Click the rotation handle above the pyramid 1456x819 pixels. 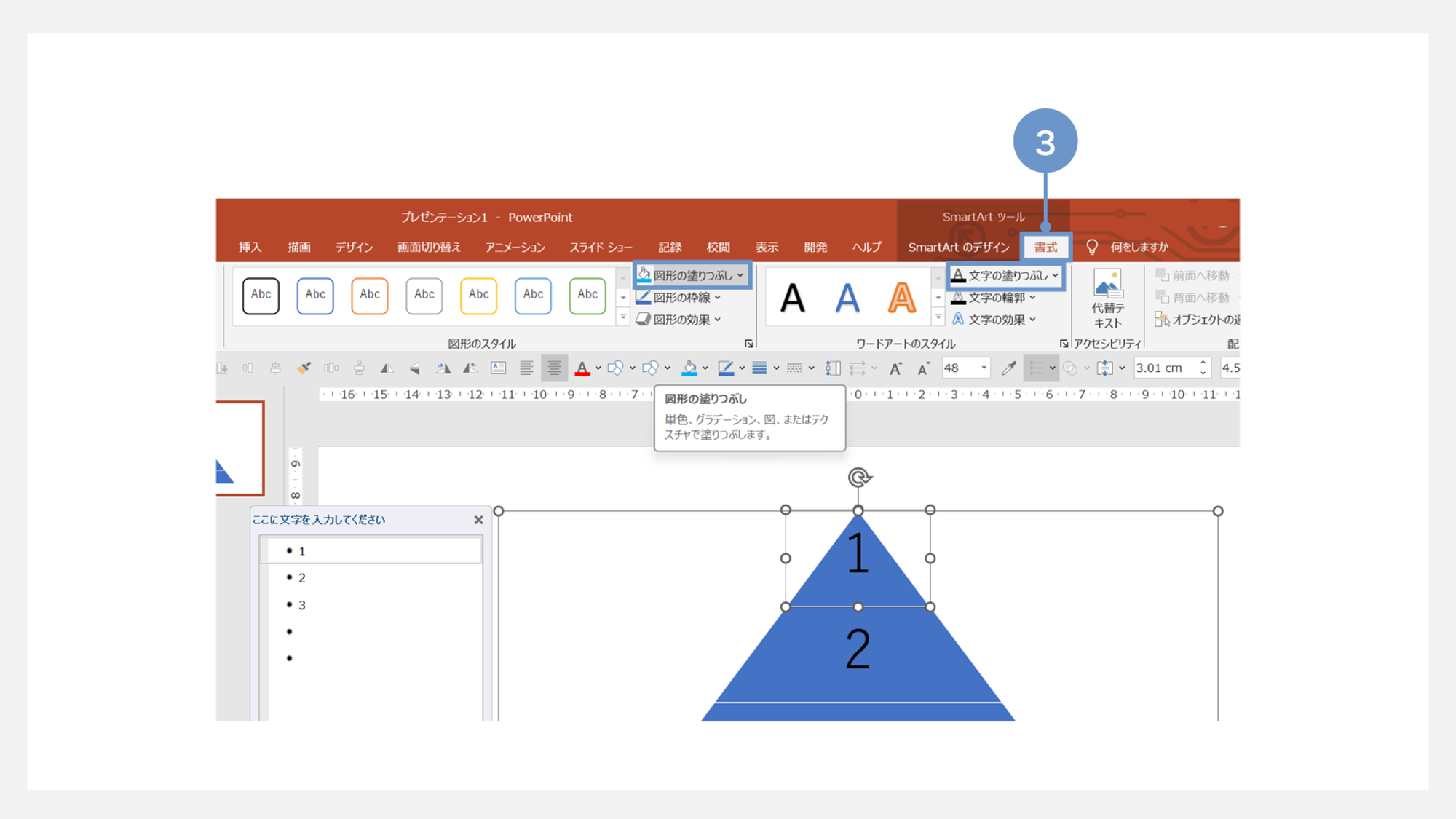859,478
